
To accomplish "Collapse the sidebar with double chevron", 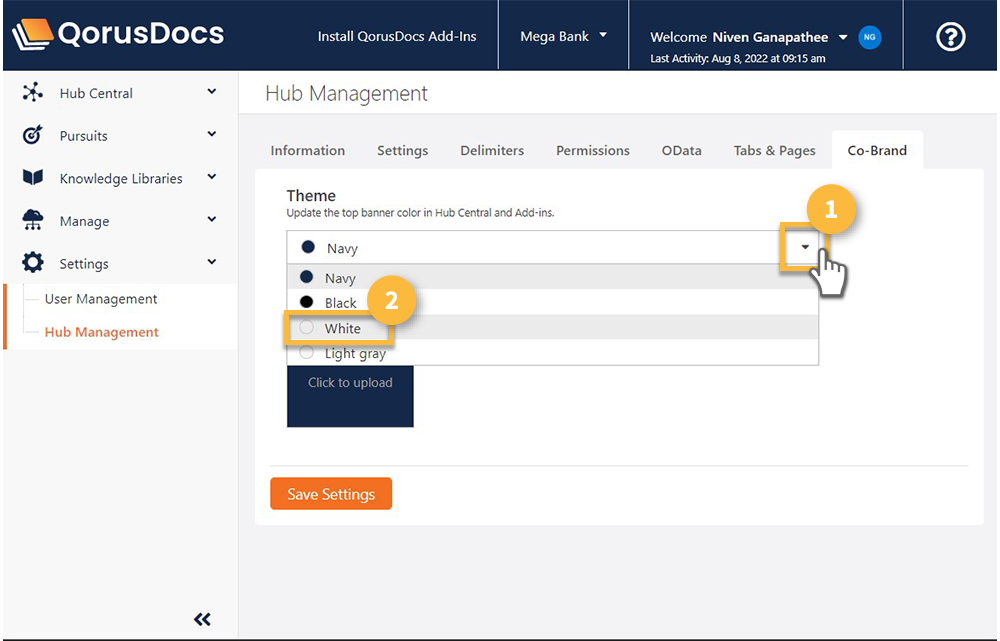I will coord(202,619).
